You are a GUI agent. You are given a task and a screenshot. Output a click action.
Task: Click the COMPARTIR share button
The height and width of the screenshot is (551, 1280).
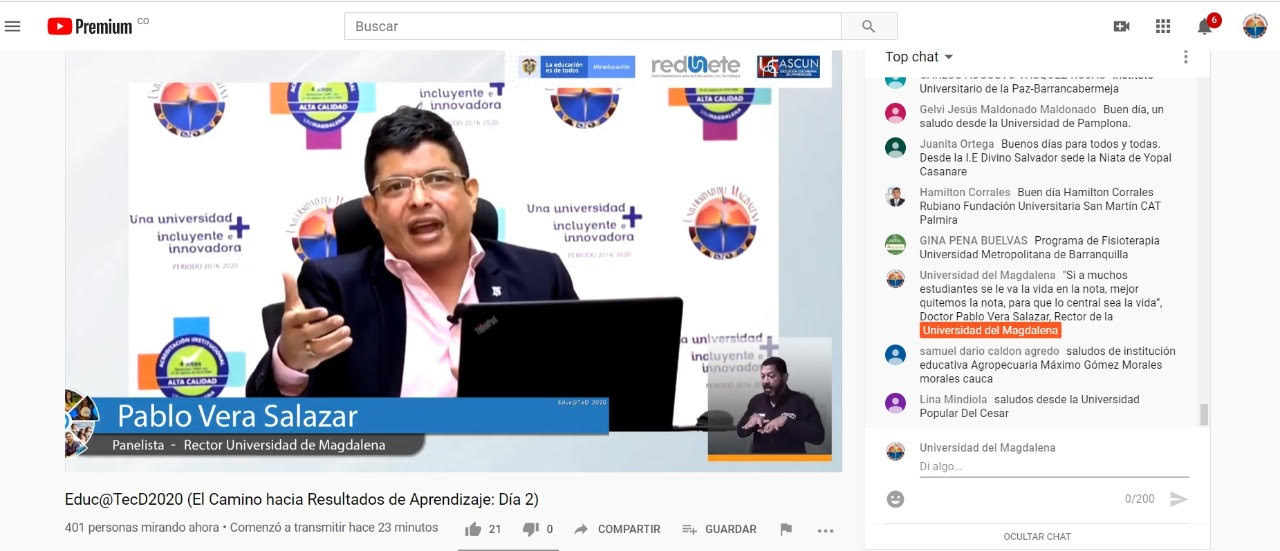618,529
